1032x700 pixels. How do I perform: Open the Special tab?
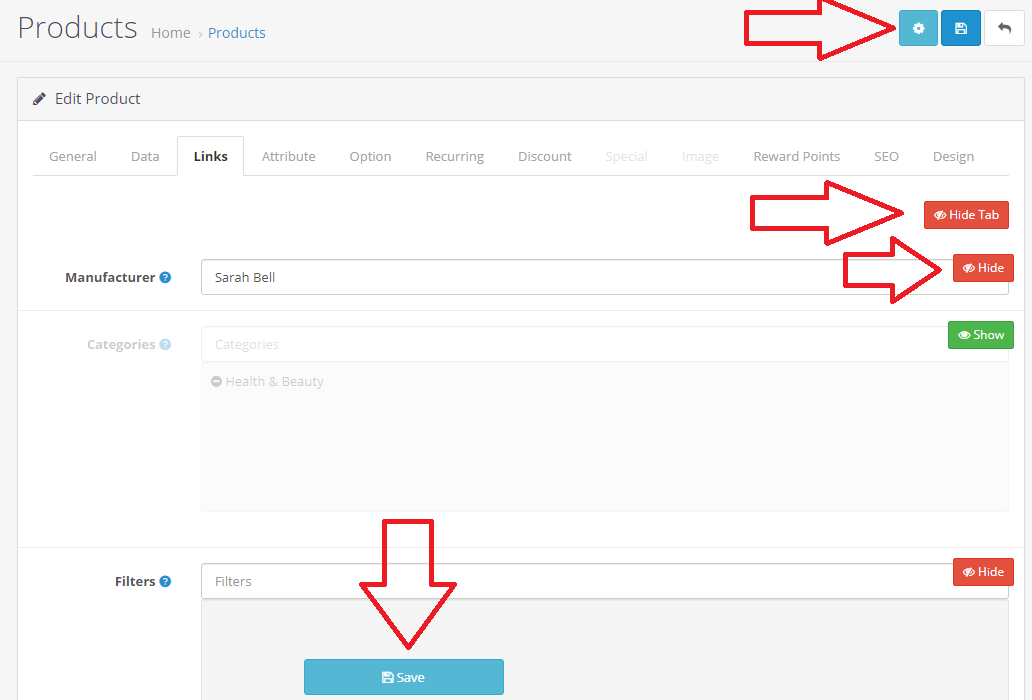(627, 157)
